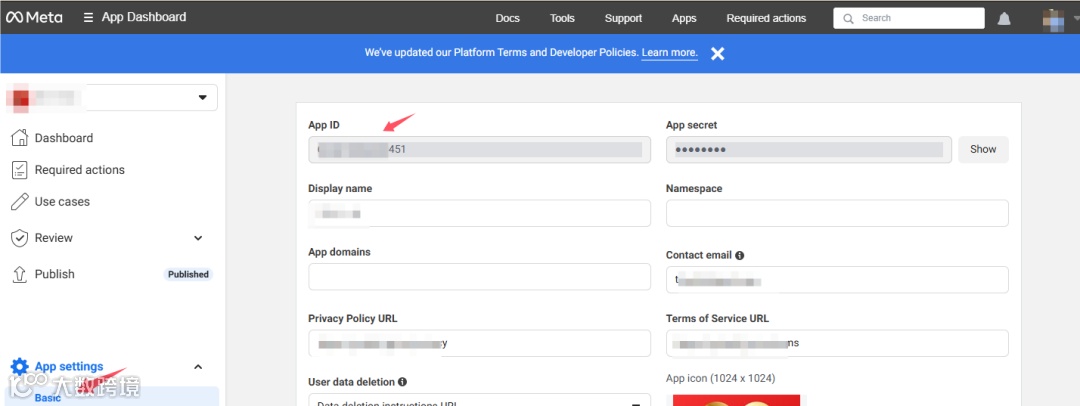Viewport: 1080px width, 406px height.
Task: Open App settings in the sidebar
Action: [x=69, y=367]
